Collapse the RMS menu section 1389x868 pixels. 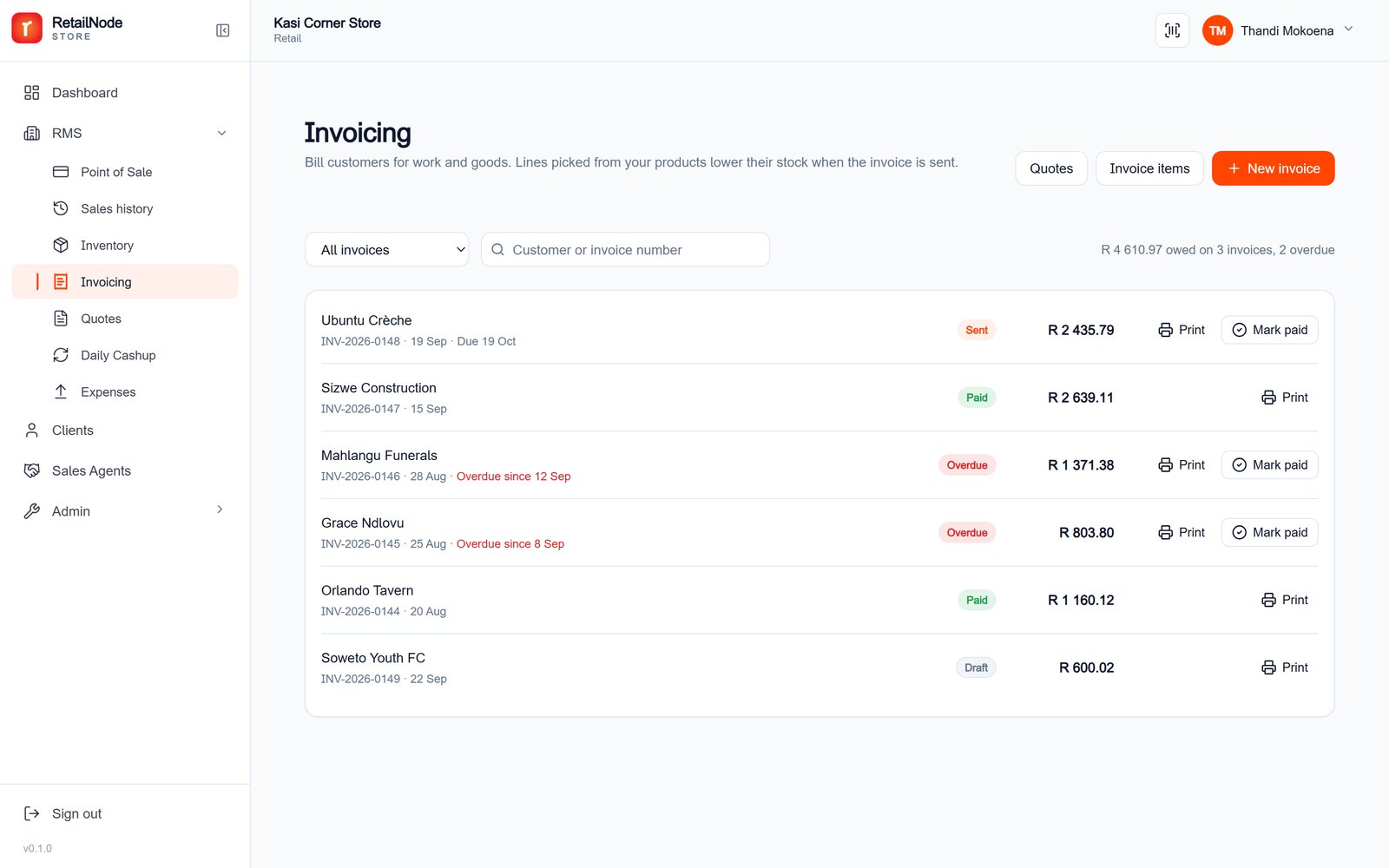125,133
